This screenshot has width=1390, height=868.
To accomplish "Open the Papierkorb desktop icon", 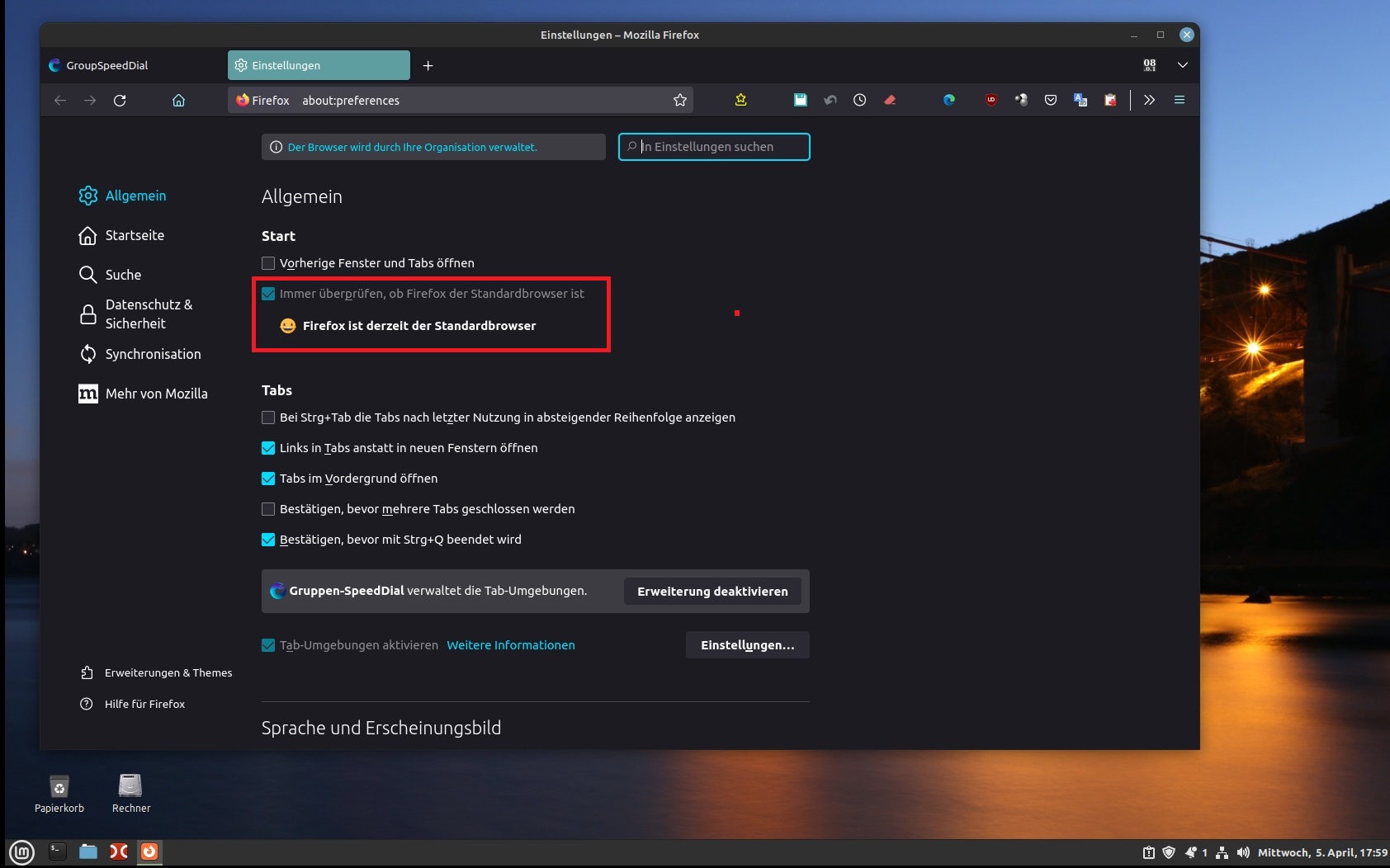I will coord(59,794).
